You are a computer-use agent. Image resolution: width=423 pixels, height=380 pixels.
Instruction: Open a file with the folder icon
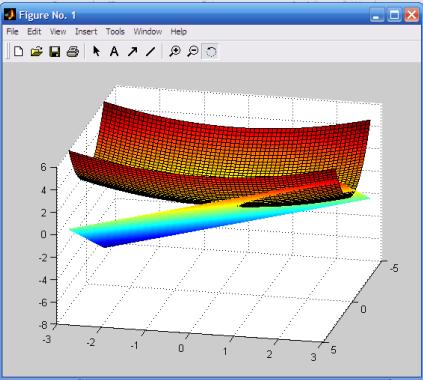point(37,52)
